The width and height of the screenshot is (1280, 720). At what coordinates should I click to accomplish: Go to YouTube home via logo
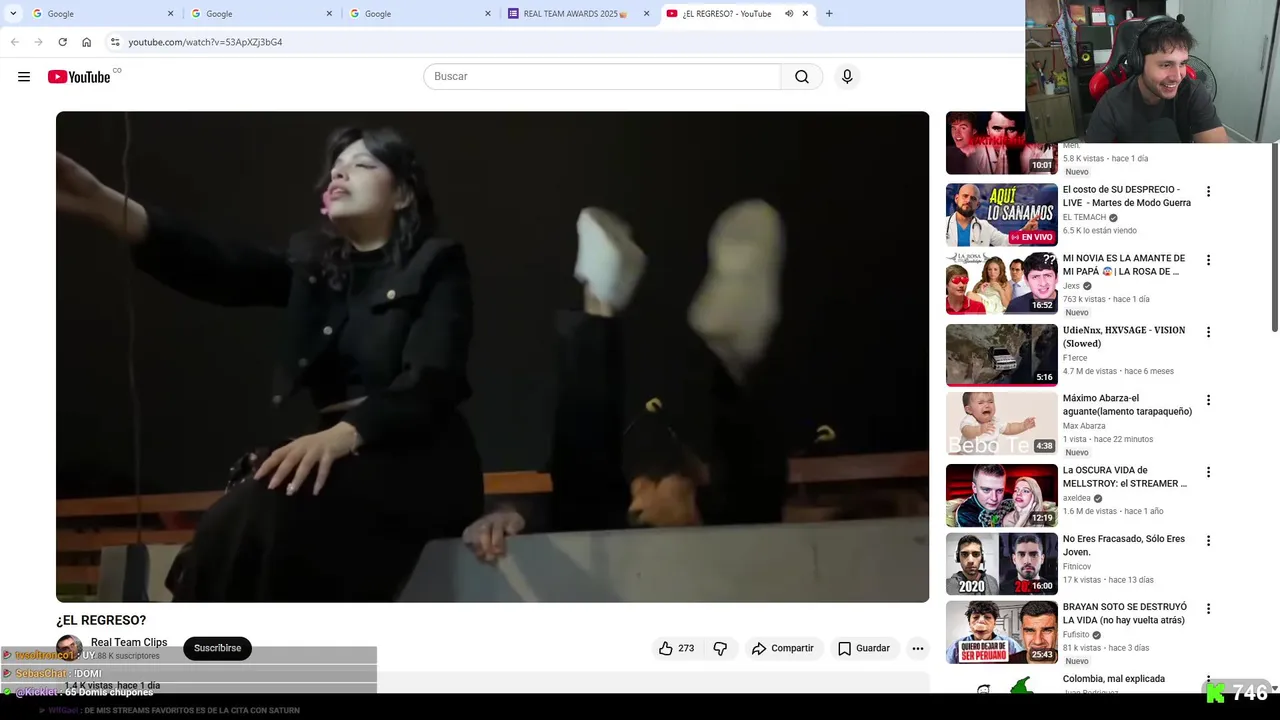click(79, 77)
